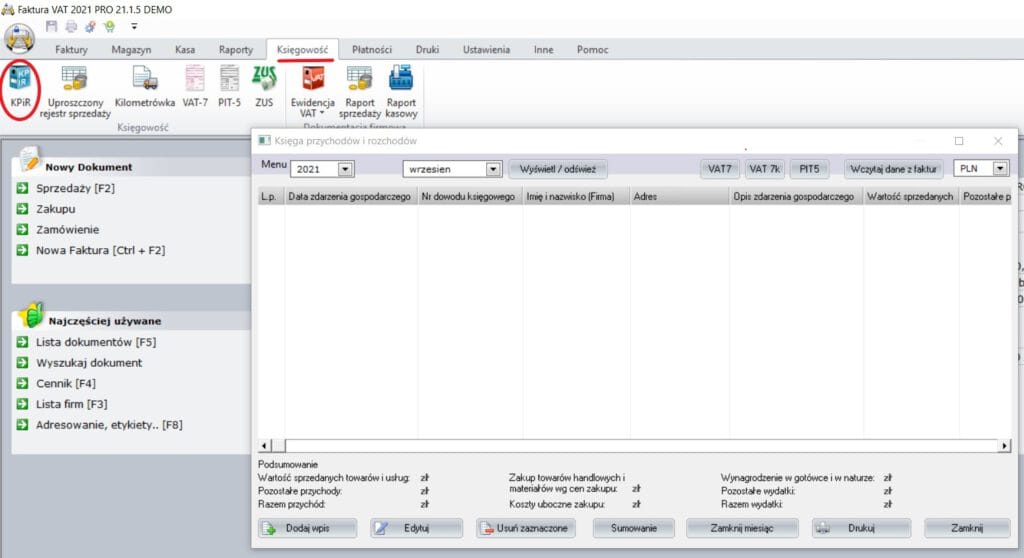Launch the Kilometrówka mileage icon
Screen dimensions: 1024x558
click(144, 86)
